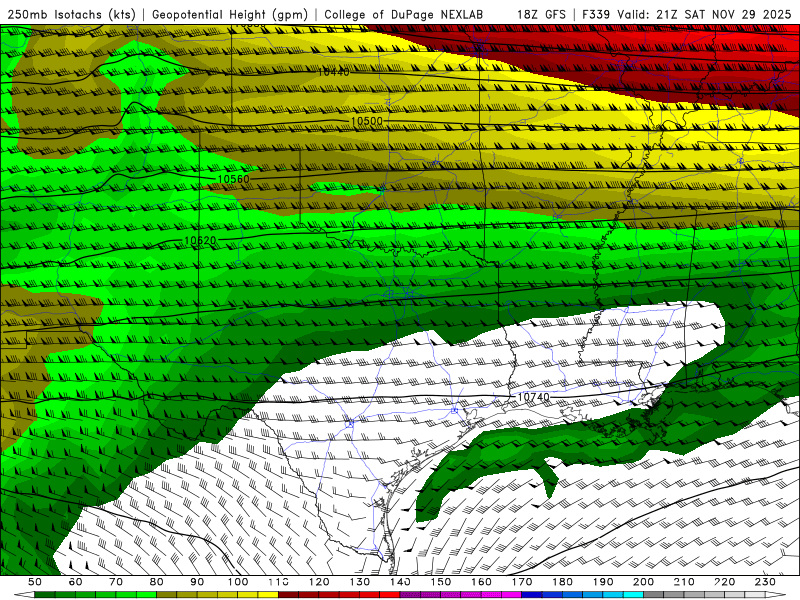Screen dimensions: 800x600
Task: Click the 100 value on the color scale
Action: 238,582
